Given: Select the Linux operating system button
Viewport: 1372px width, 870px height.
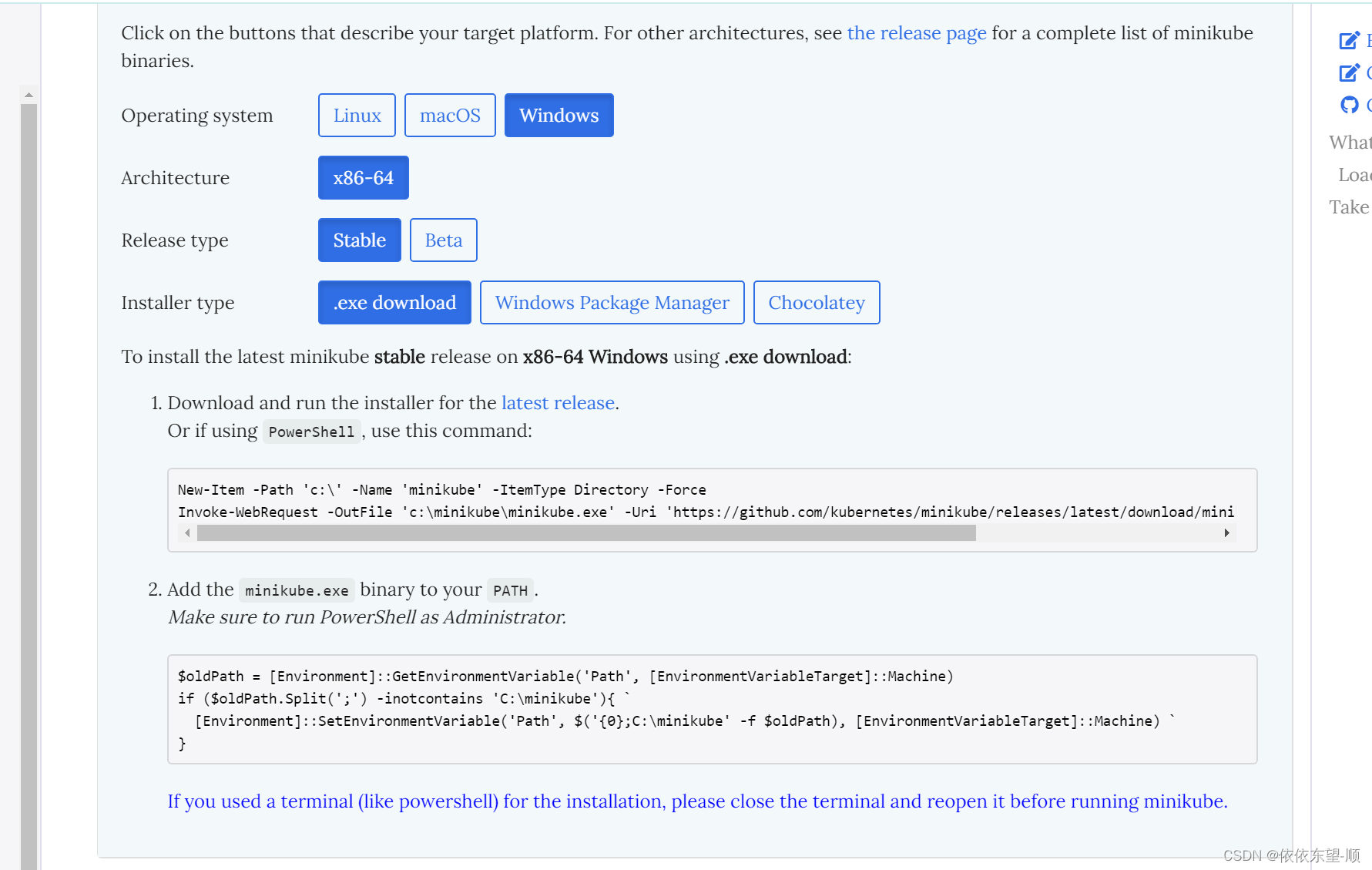Looking at the screenshot, I should [x=357, y=116].
